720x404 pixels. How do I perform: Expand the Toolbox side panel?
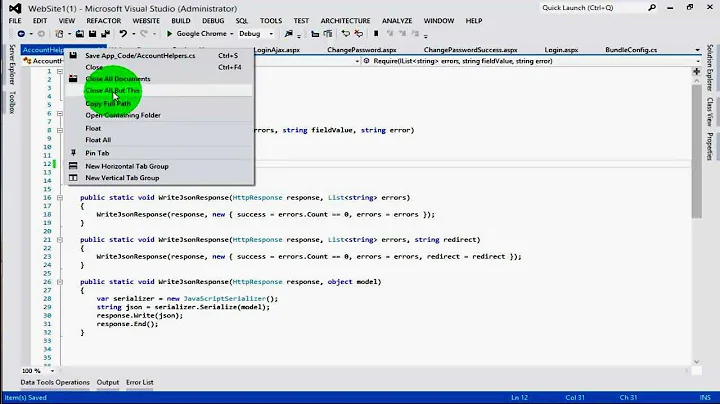click(x=12, y=102)
